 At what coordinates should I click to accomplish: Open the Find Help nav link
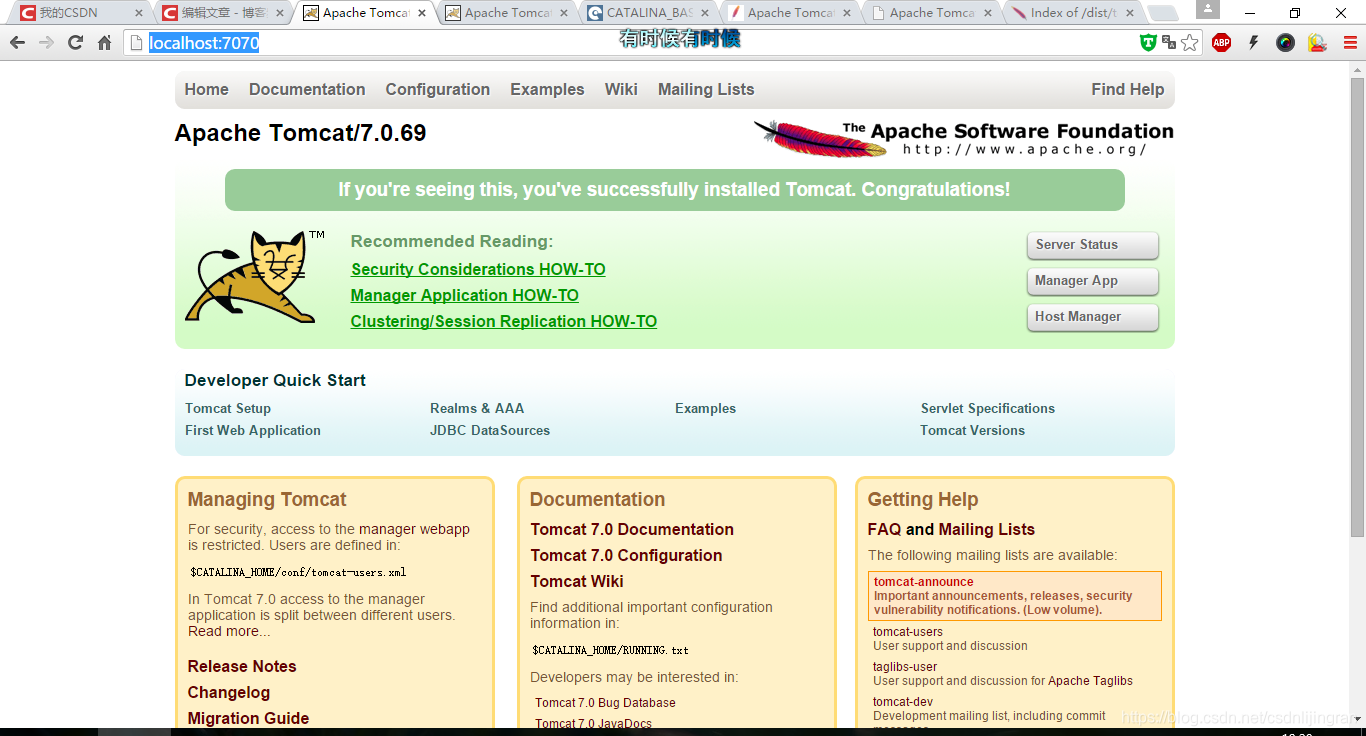[1128, 89]
